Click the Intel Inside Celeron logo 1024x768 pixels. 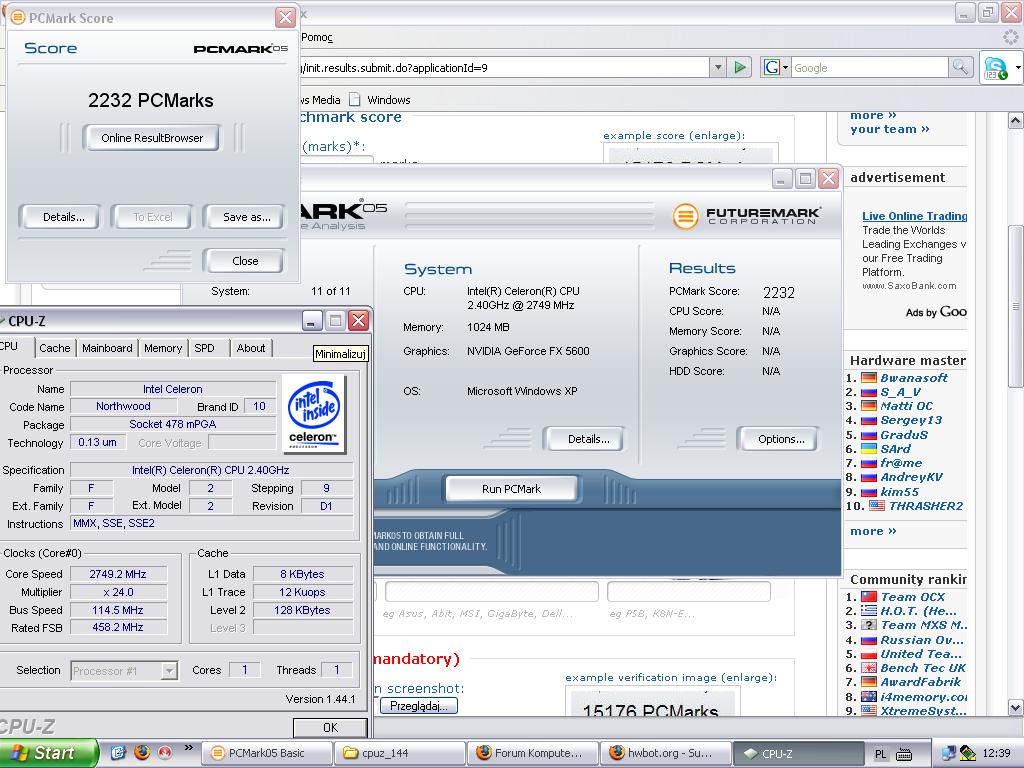click(x=313, y=414)
